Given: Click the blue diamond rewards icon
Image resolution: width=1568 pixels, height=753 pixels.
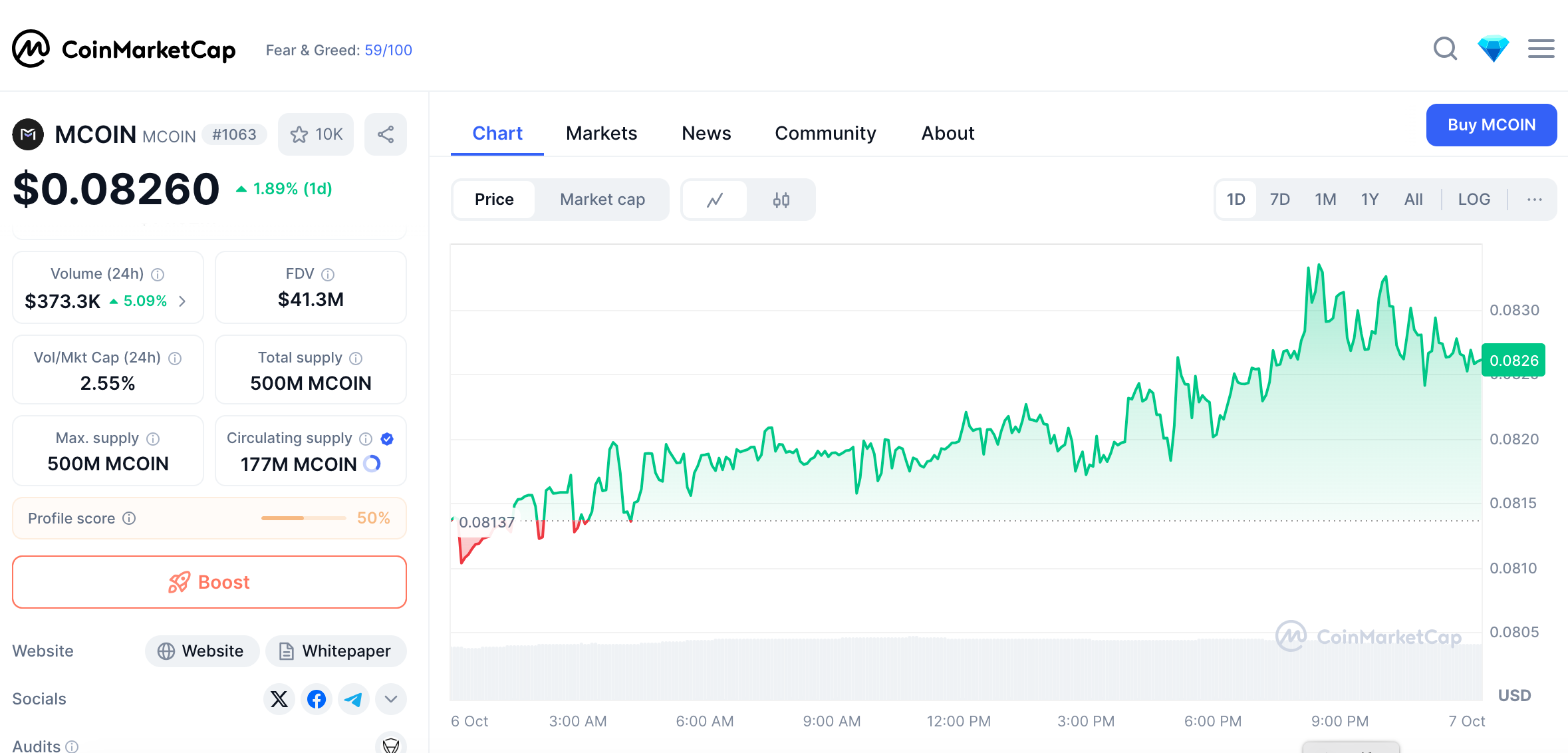Looking at the screenshot, I should 1493,49.
